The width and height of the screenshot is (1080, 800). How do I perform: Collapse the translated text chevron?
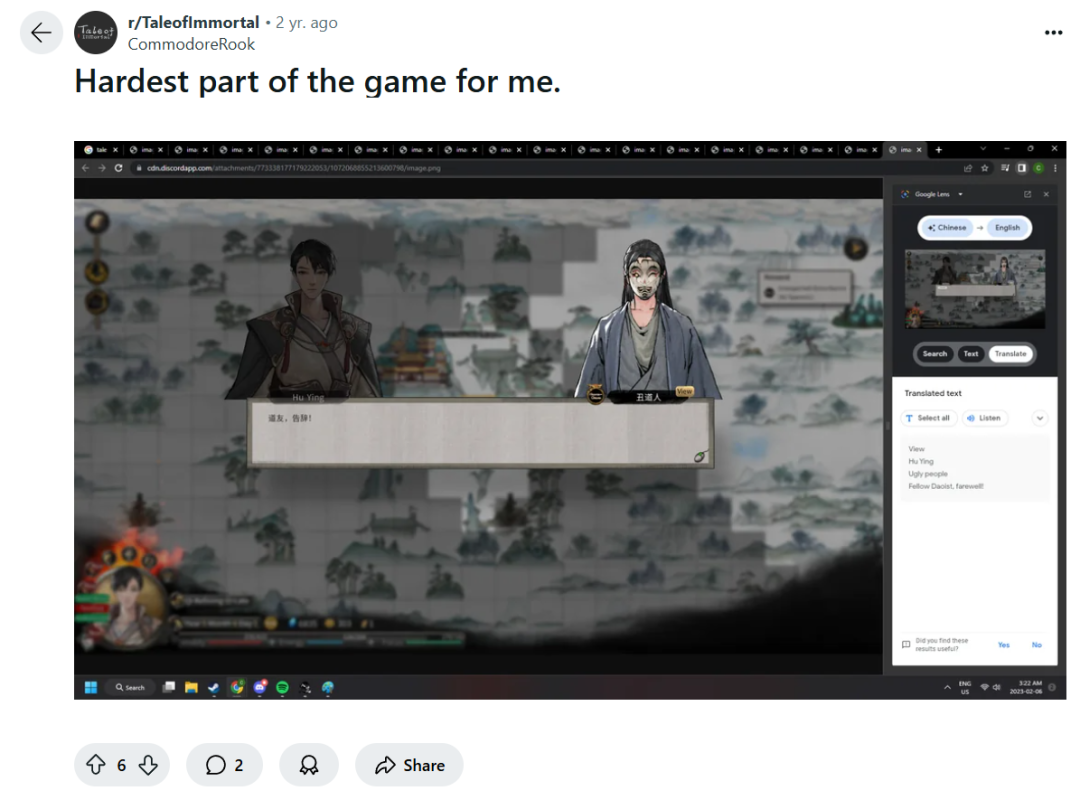click(1040, 418)
